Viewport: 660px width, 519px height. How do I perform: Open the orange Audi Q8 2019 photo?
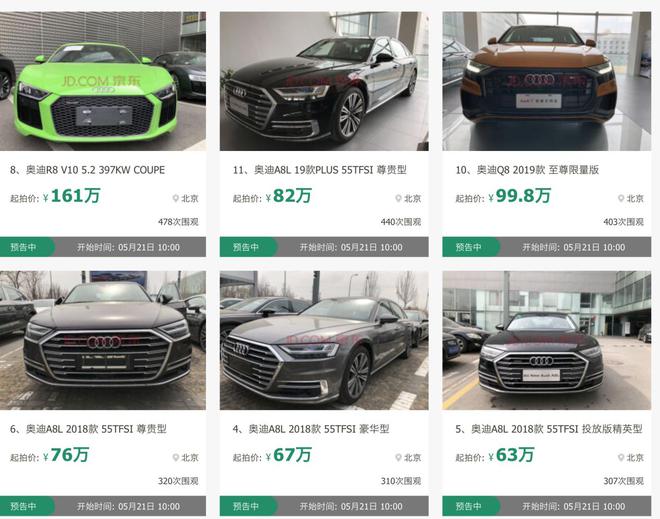click(x=546, y=81)
